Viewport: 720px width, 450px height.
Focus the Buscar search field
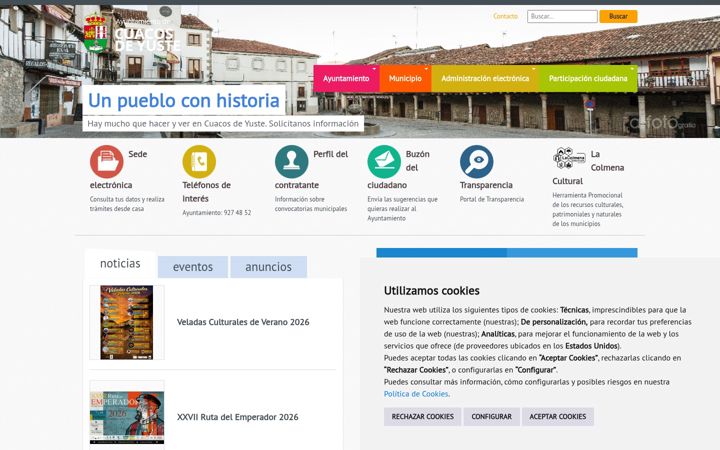pos(562,16)
